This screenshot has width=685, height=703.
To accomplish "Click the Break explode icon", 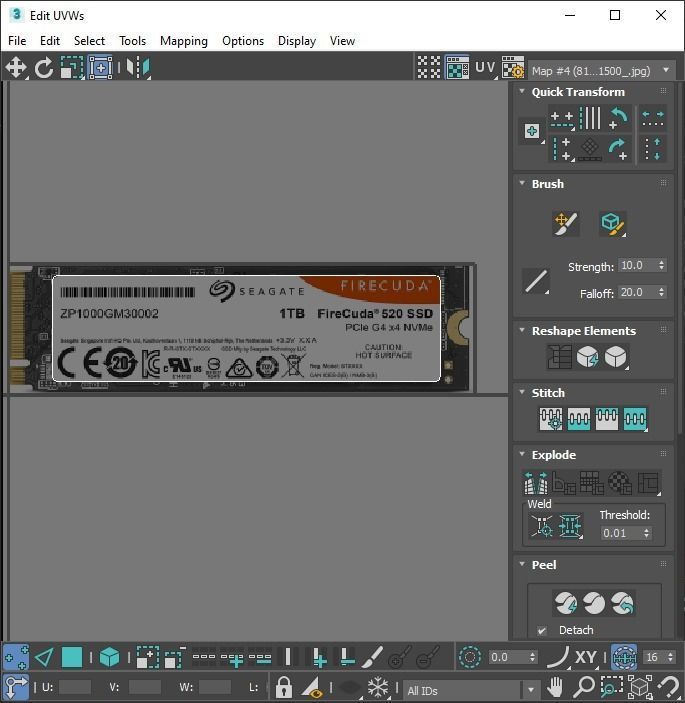I will point(536,482).
